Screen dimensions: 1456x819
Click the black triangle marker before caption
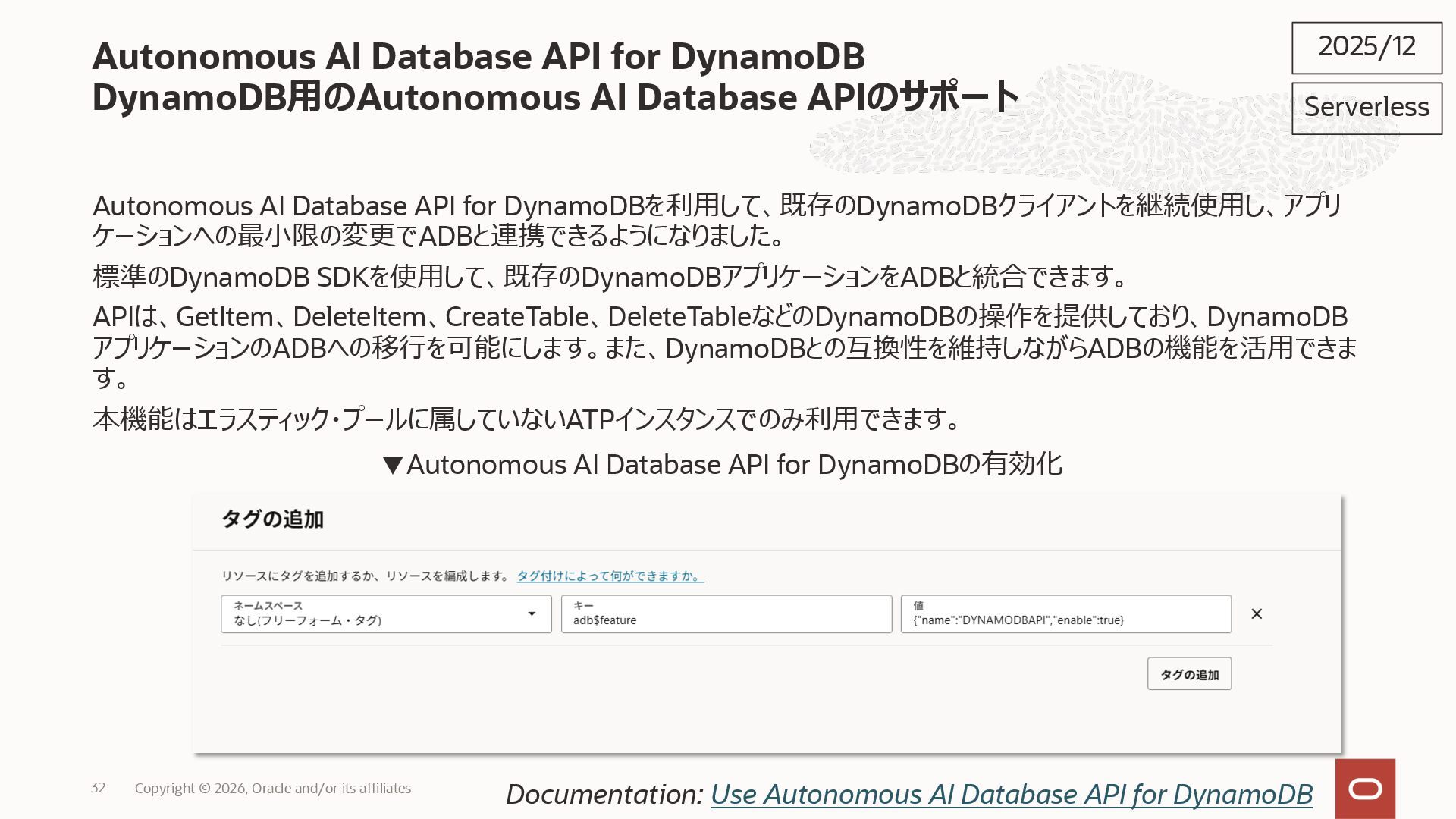[392, 465]
